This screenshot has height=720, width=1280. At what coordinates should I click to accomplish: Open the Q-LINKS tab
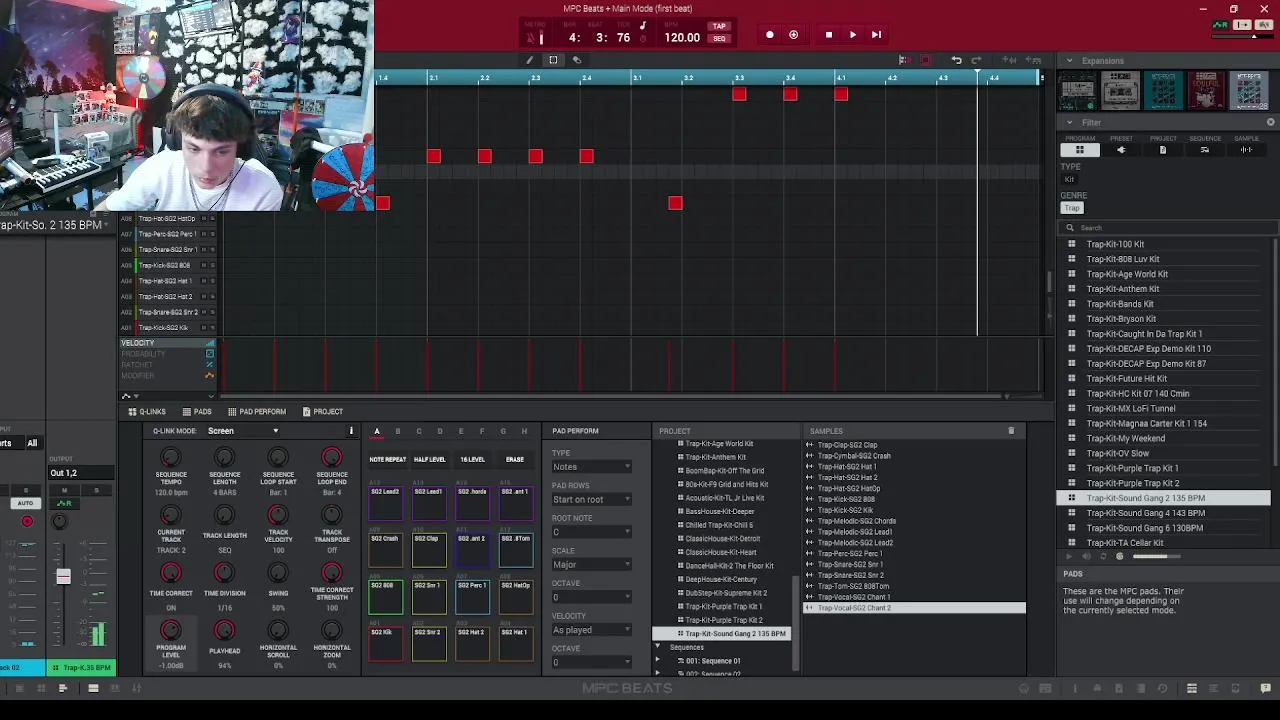click(x=147, y=412)
